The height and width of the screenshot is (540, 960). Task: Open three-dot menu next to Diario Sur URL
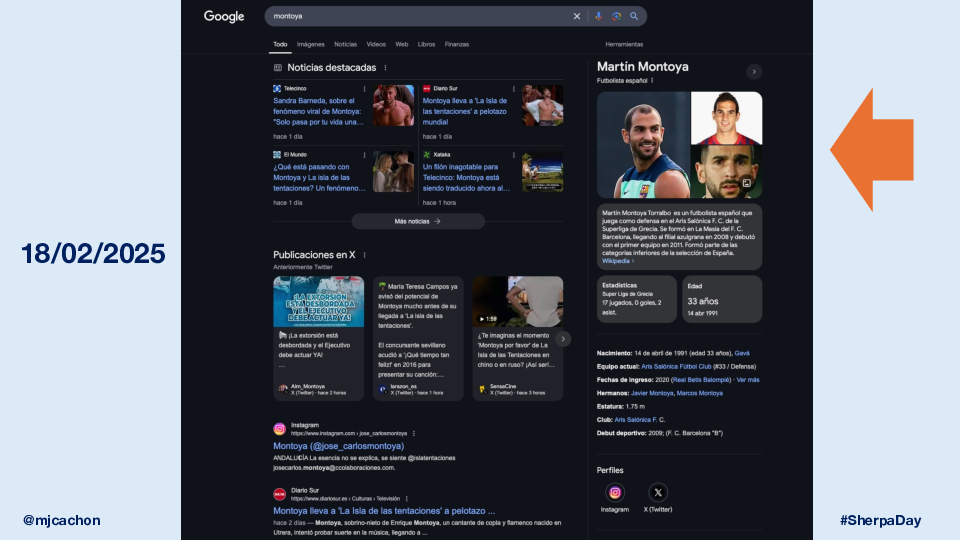point(407,499)
